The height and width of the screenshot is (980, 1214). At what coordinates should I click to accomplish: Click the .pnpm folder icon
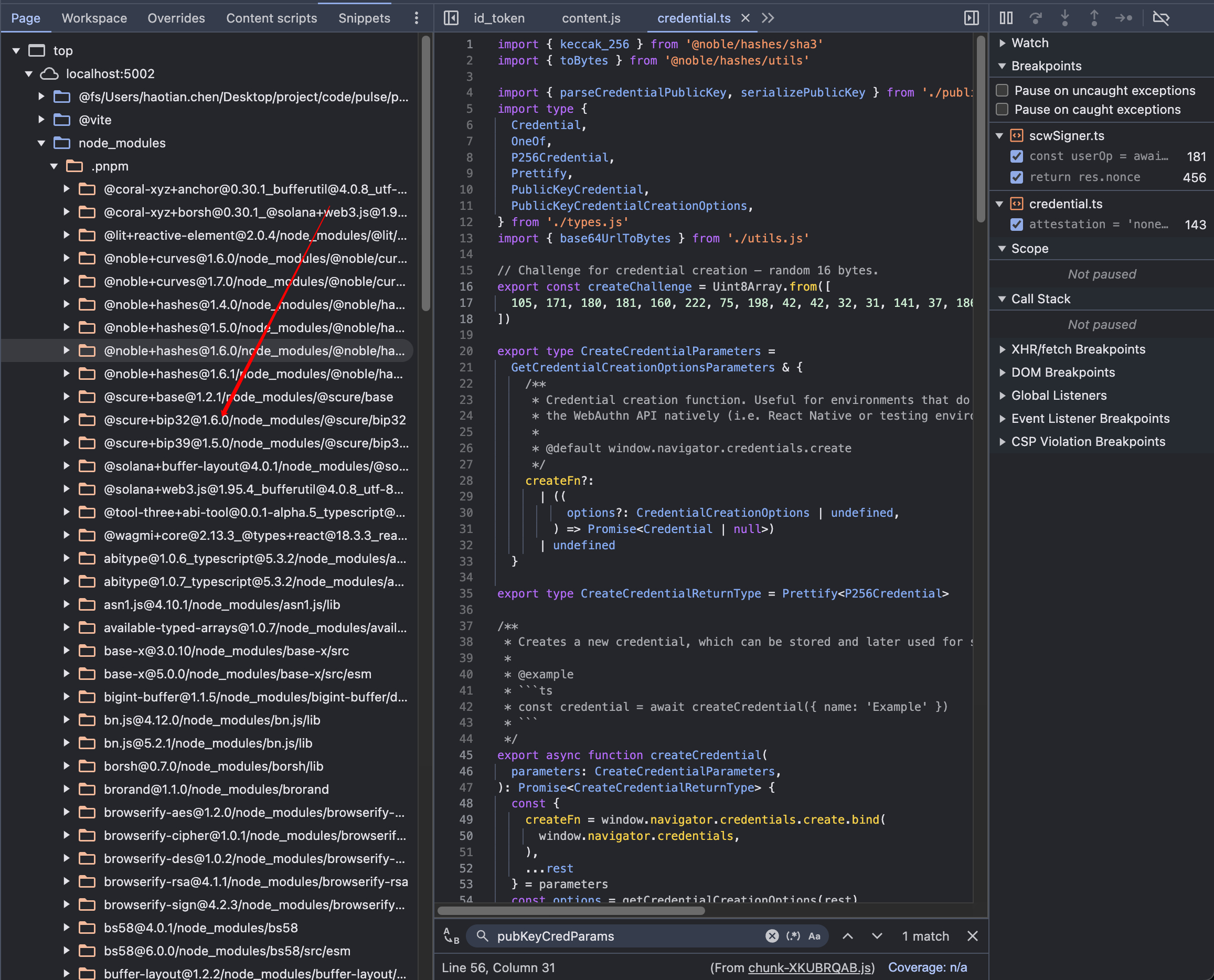74,166
